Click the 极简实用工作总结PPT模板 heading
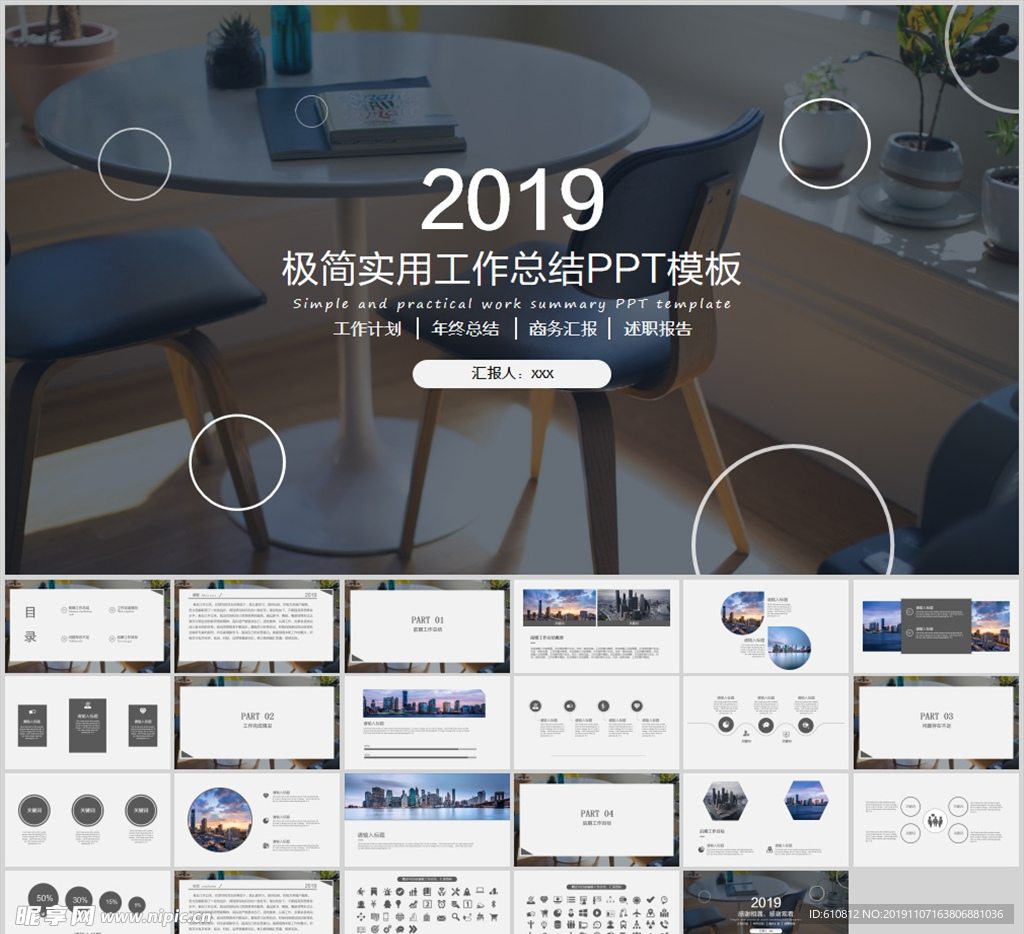The image size is (1024, 934). pyautogui.click(x=512, y=268)
